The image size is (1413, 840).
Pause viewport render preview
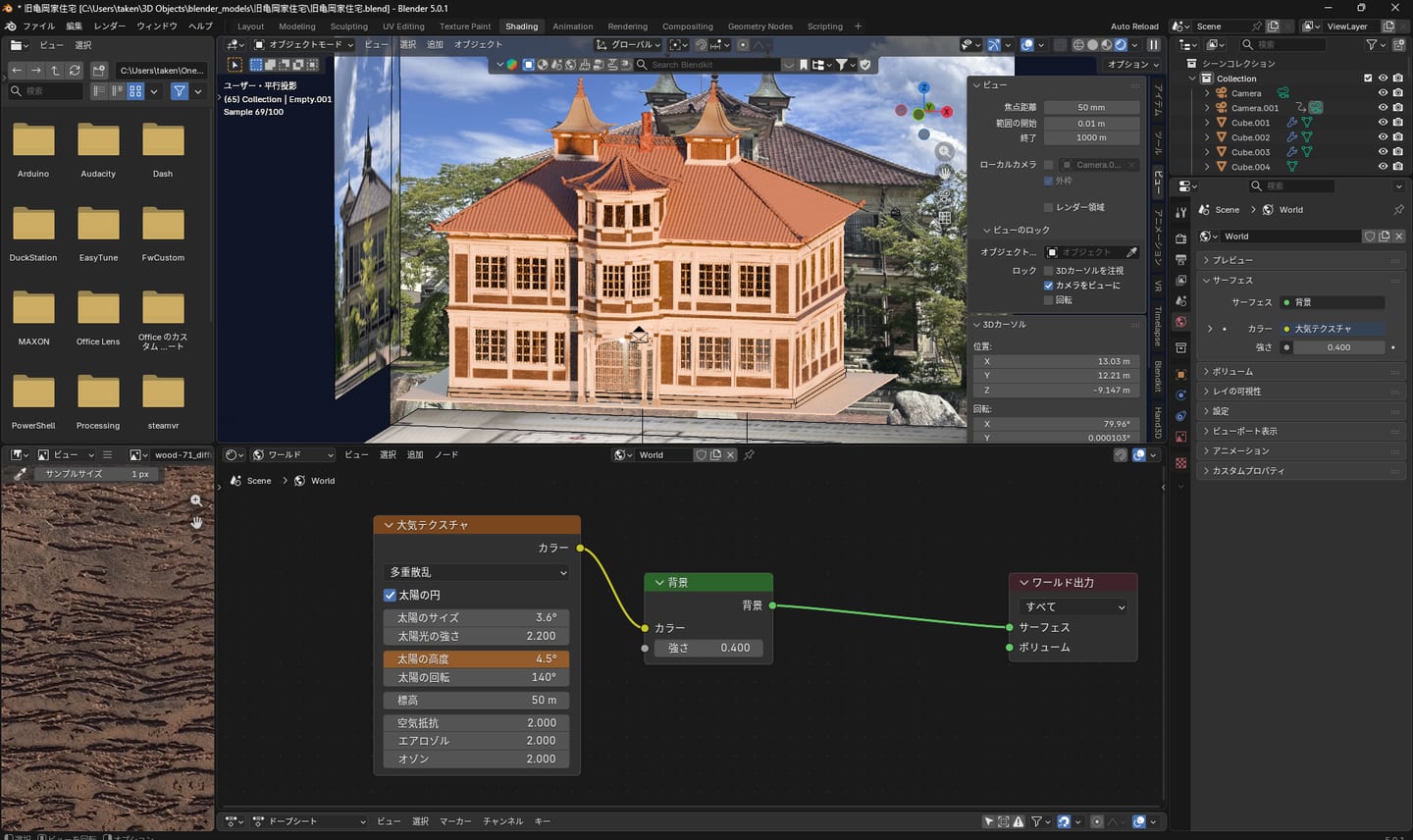[x=1154, y=45]
